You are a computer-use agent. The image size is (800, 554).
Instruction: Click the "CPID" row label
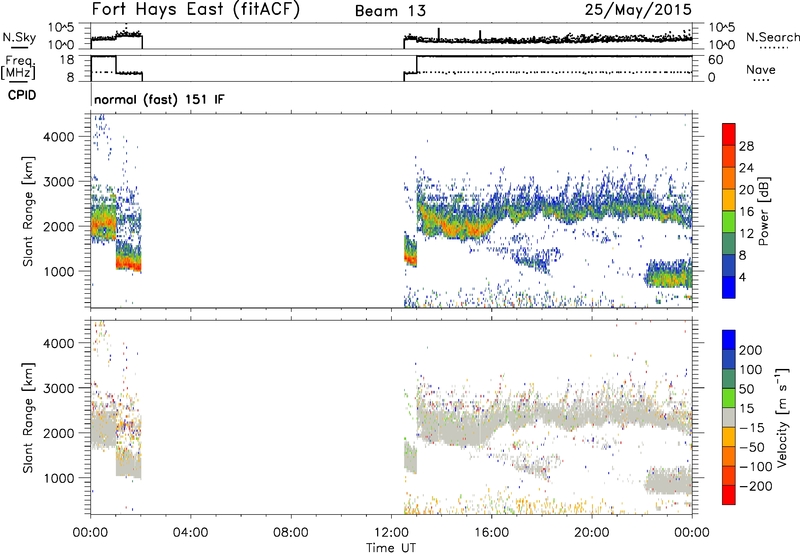pyautogui.click(x=22, y=95)
